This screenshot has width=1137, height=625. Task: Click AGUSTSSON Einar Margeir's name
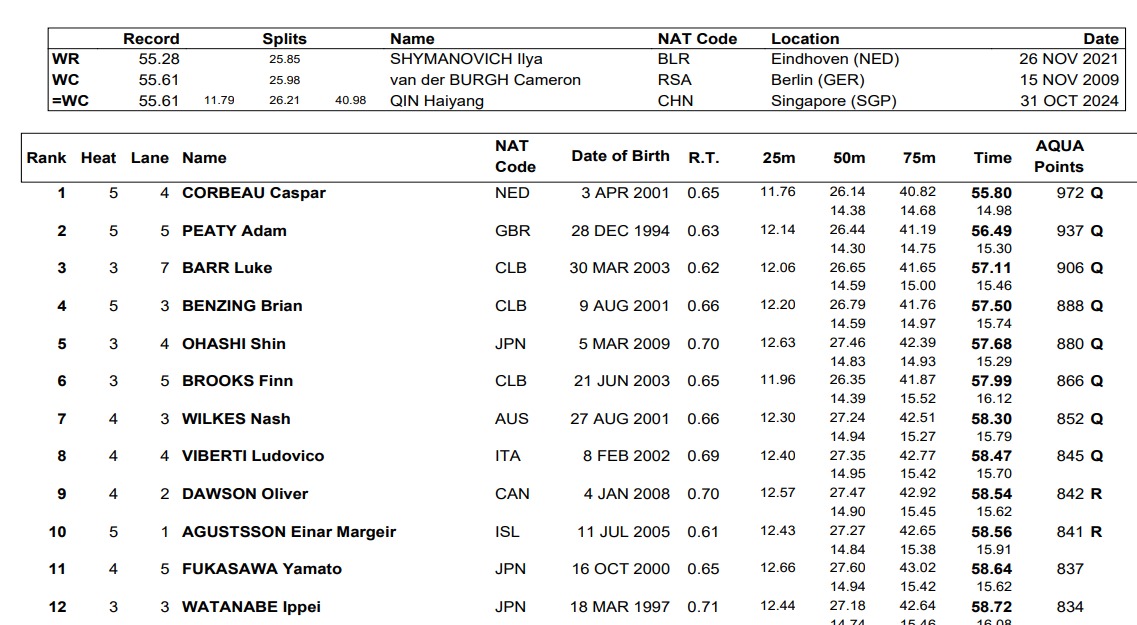coord(288,532)
